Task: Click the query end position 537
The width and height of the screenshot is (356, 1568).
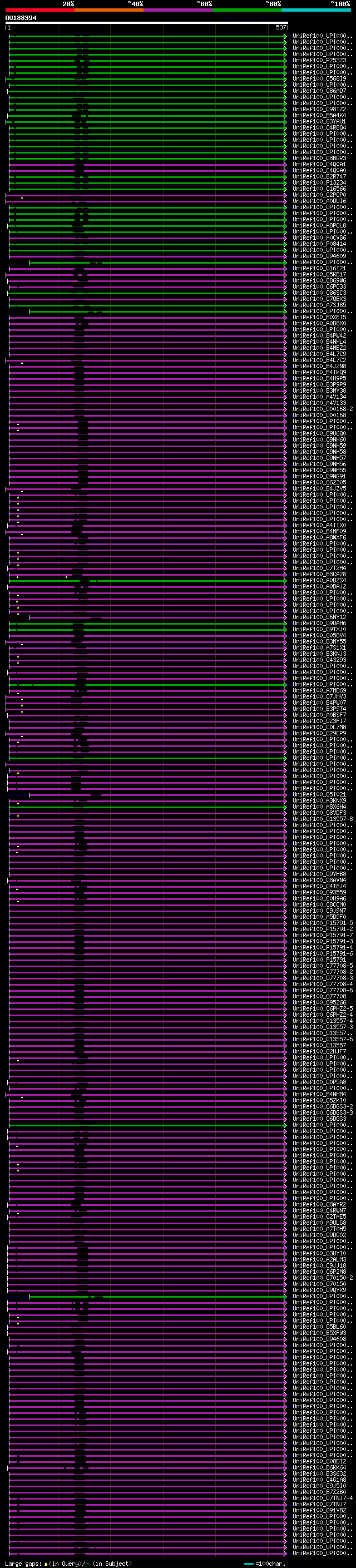Action: [x=280, y=27]
